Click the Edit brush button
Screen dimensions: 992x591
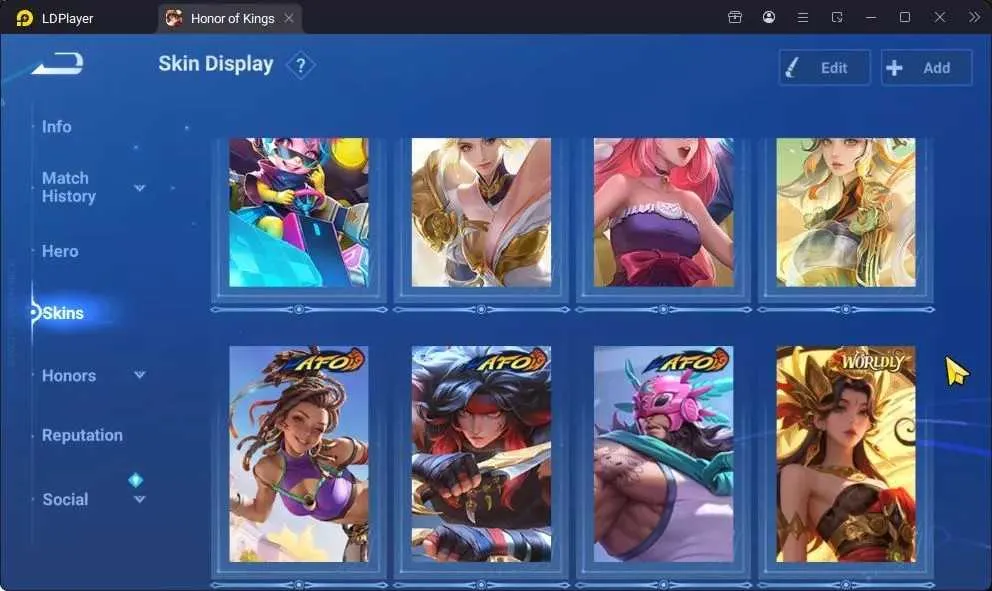pyautogui.click(x=824, y=68)
